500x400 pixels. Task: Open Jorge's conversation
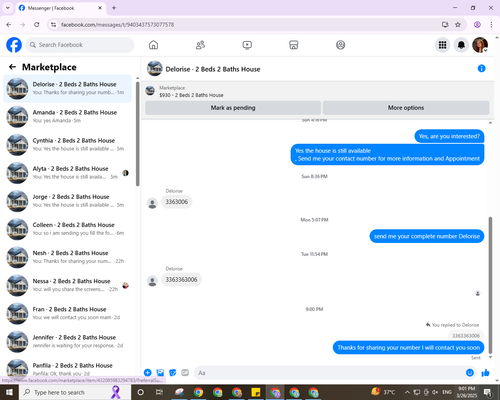pos(67,201)
